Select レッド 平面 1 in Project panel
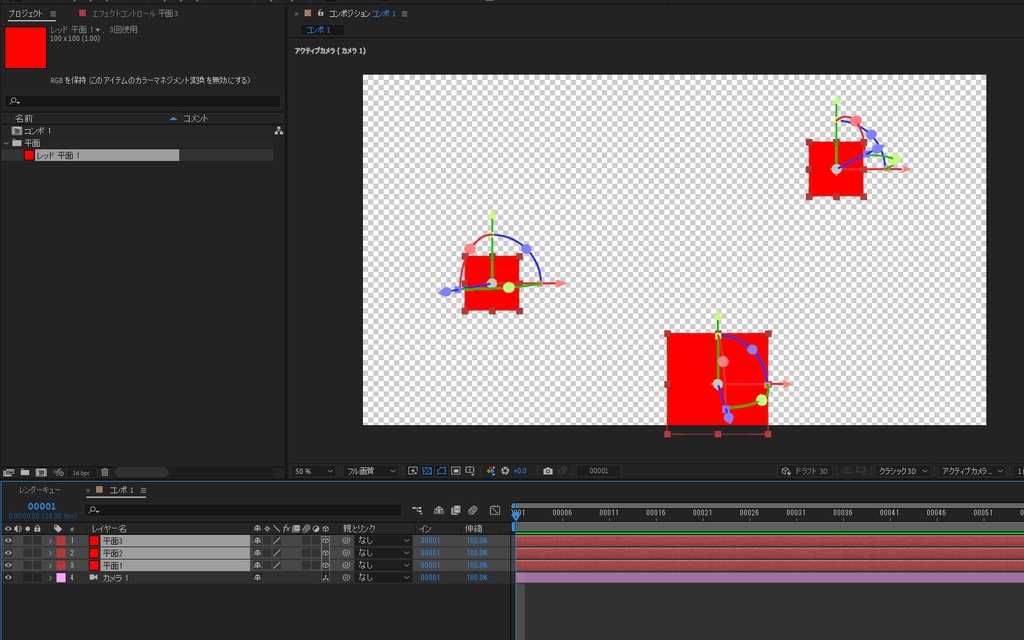The image size is (1024, 640). pos(57,155)
